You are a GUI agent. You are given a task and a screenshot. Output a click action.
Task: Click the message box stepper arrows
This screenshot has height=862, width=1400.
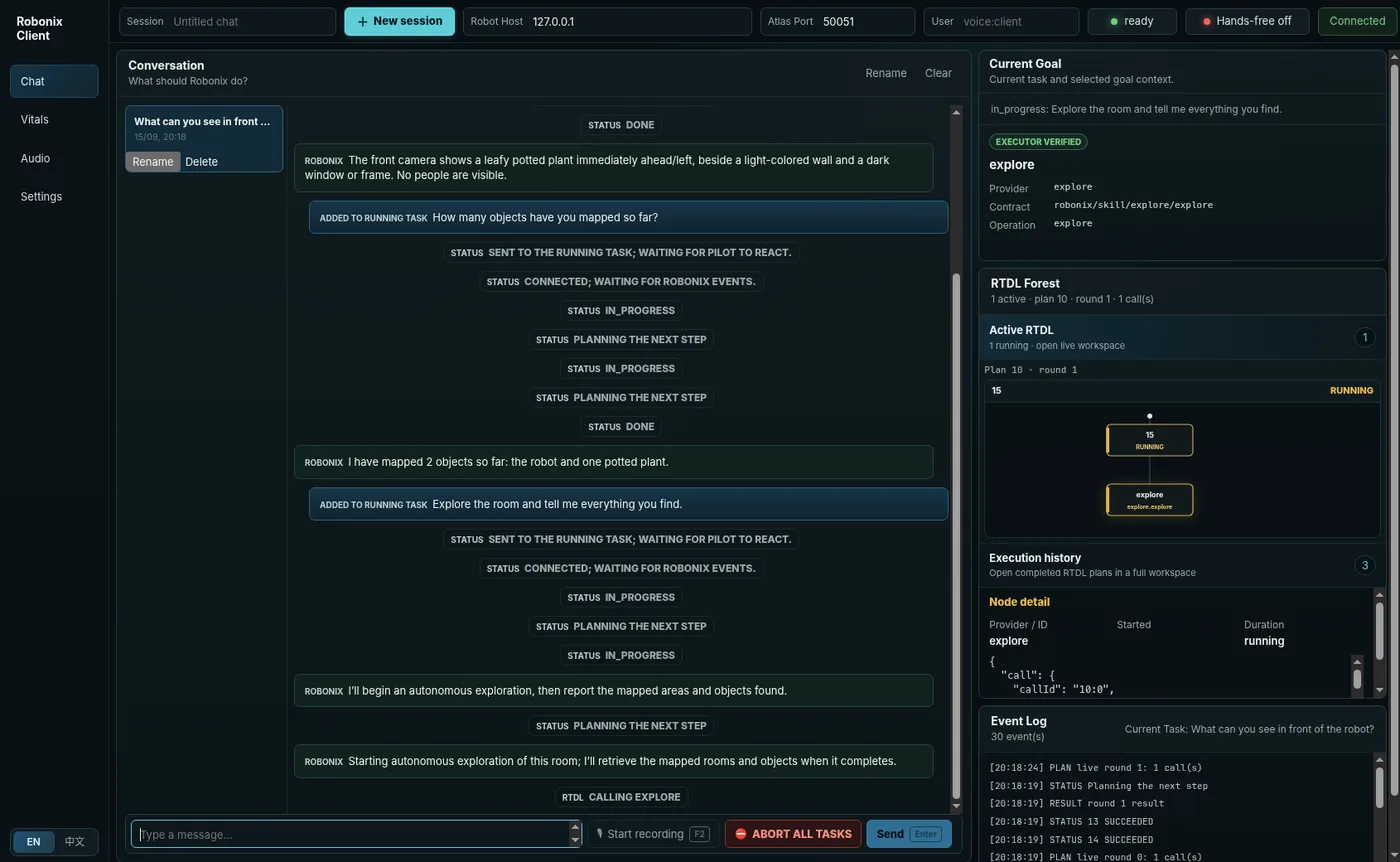(x=575, y=834)
